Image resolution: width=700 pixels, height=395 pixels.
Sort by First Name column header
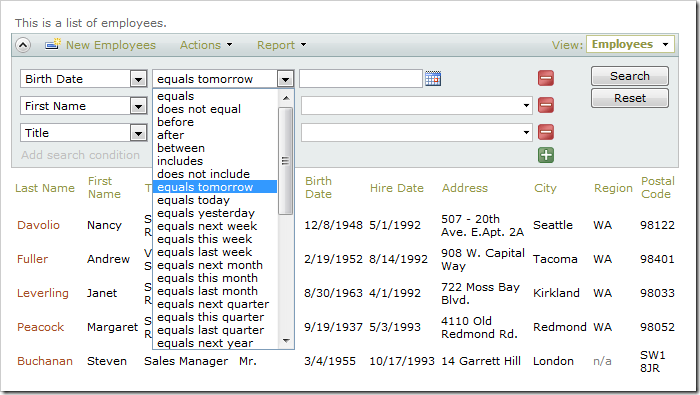pyautogui.click(x=104, y=187)
